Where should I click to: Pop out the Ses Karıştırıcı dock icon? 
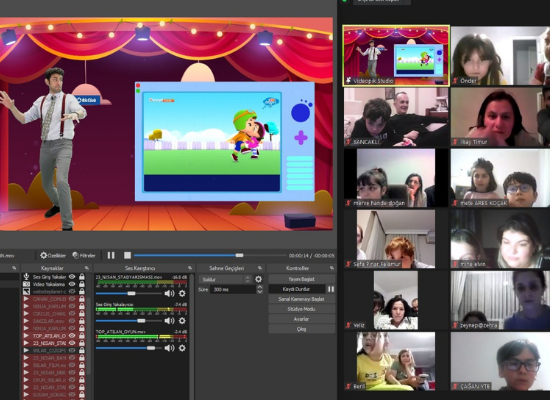[x=190, y=268]
